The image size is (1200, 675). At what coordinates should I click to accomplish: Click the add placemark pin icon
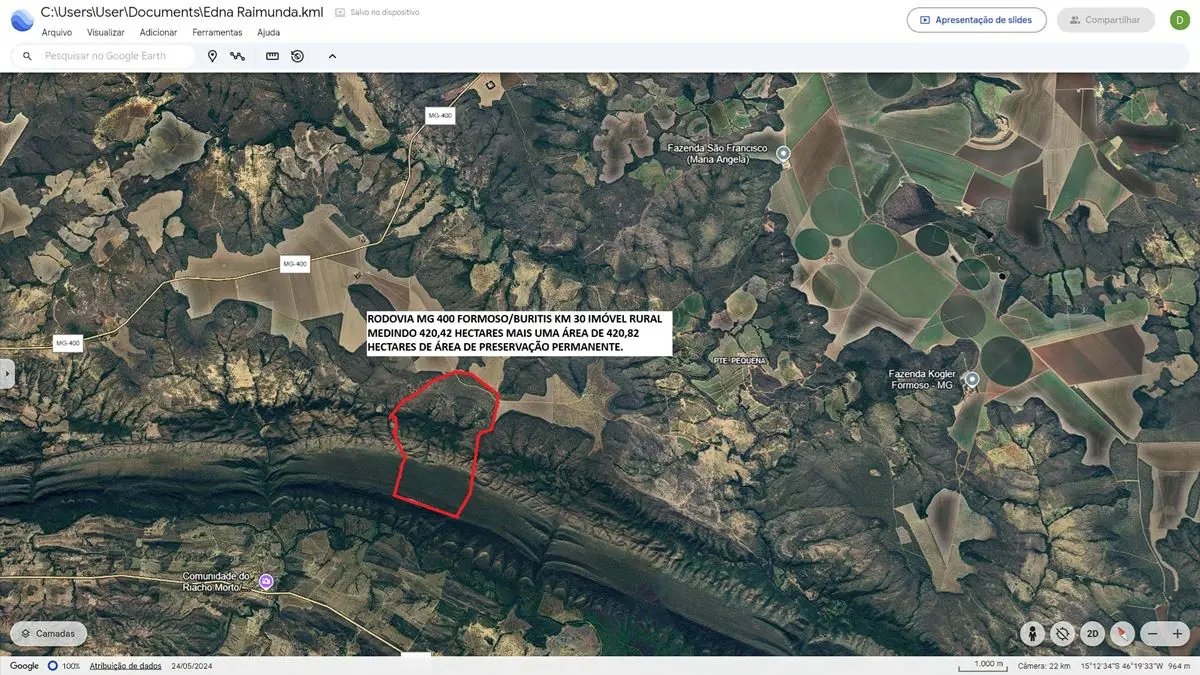pos(212,56)
